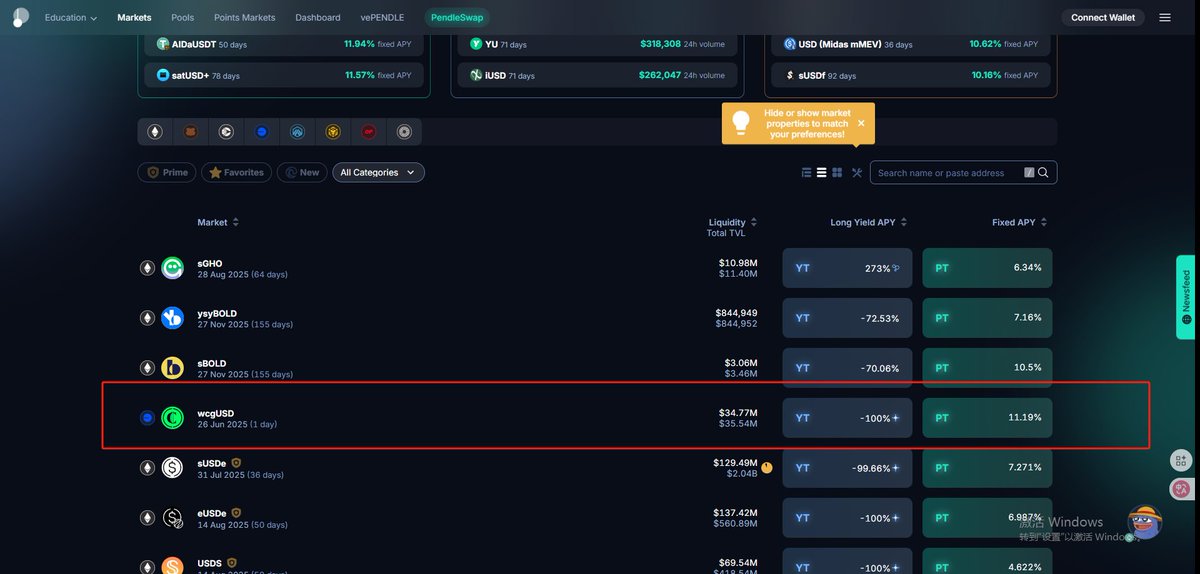Sort by Fixed APY column

tap(1020, 222)
